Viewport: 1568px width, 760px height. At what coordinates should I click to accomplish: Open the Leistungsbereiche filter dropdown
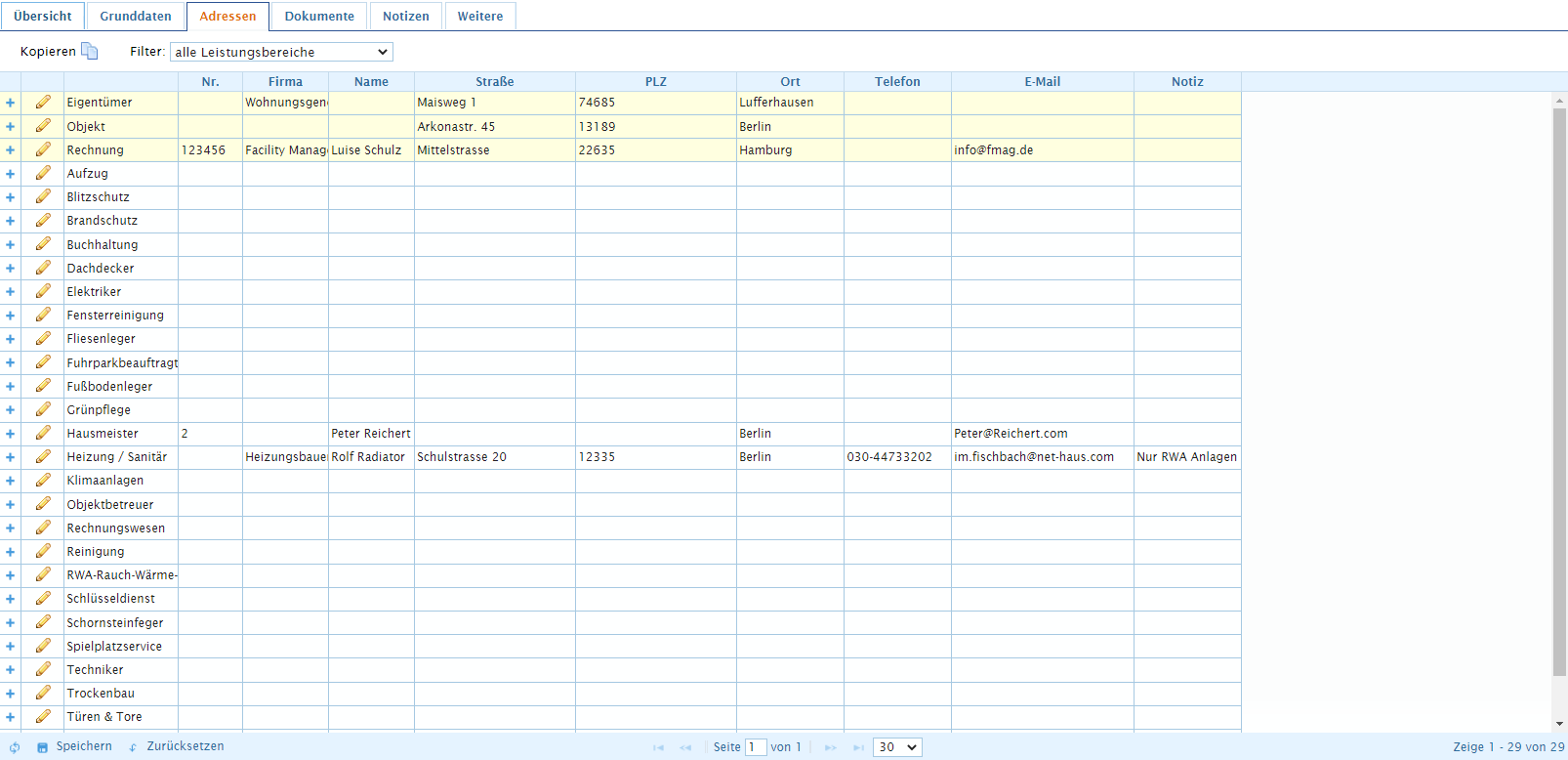point(281,52)
